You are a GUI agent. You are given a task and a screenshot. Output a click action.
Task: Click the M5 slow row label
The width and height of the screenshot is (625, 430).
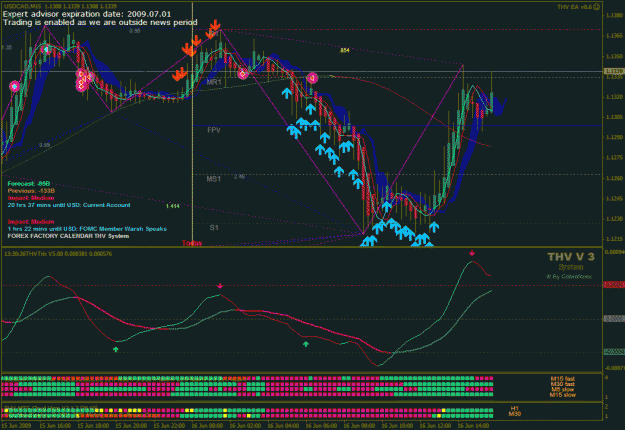point(563,389)
